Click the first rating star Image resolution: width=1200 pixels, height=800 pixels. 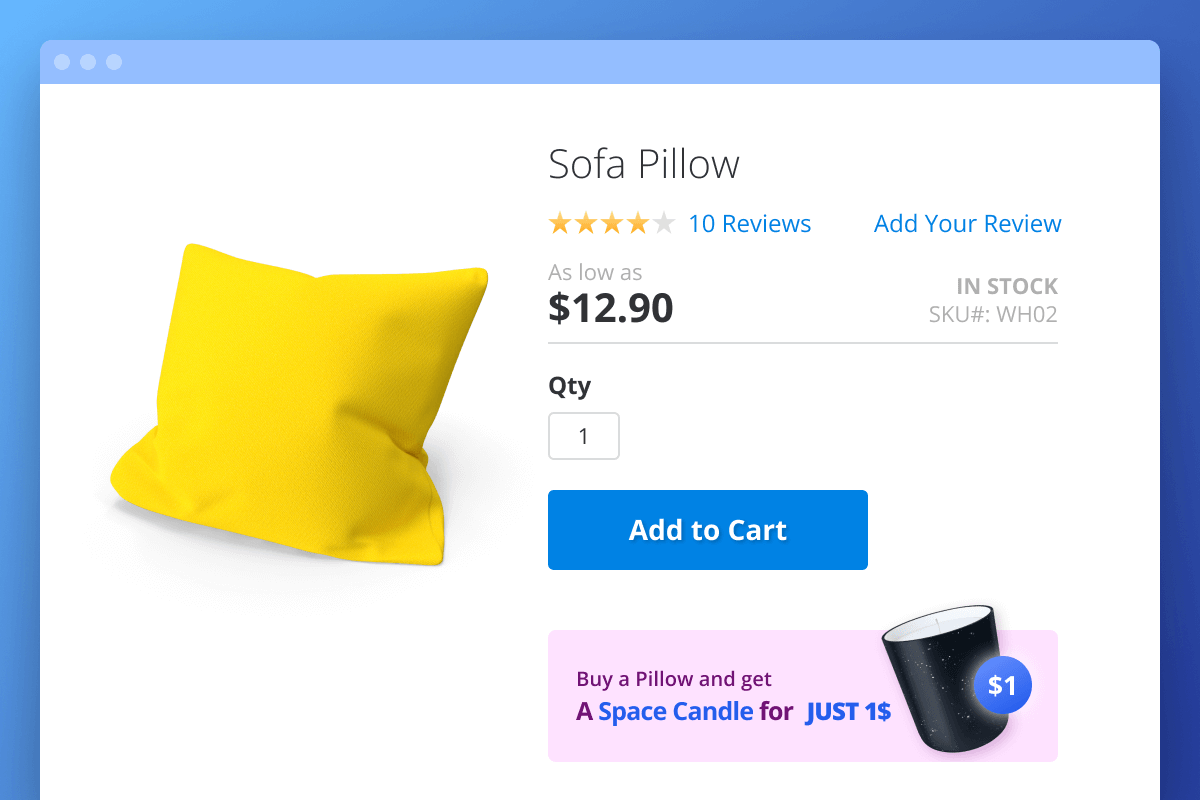pyautogui.click(x=560, y=224)
